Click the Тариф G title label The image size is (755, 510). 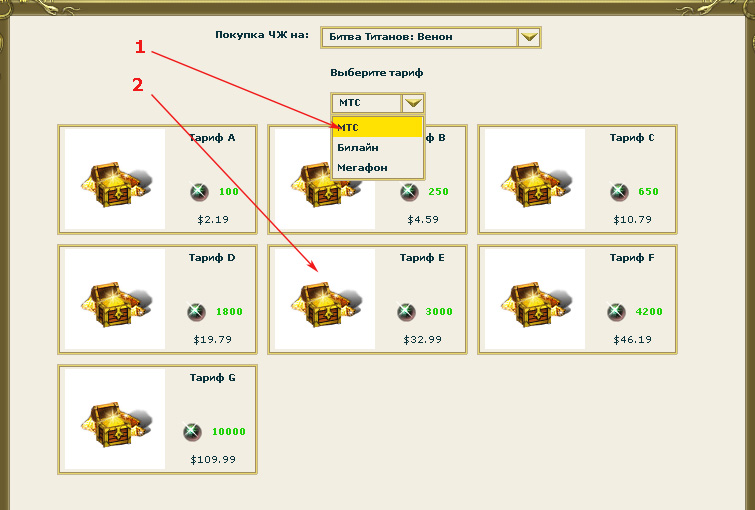click(212, 378)
